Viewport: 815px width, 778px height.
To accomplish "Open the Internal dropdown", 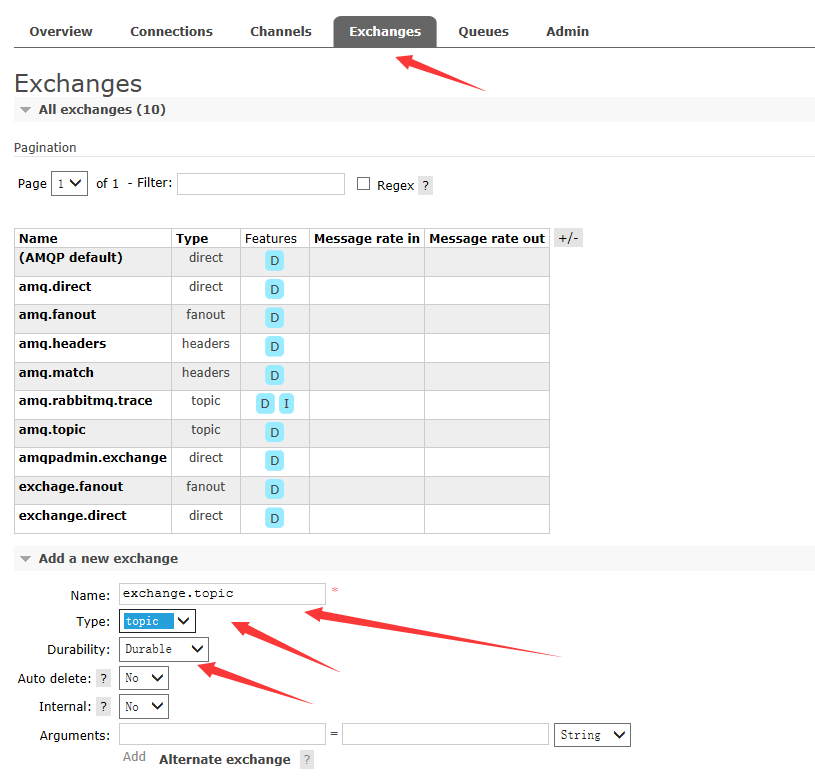I will pos(144,707).
